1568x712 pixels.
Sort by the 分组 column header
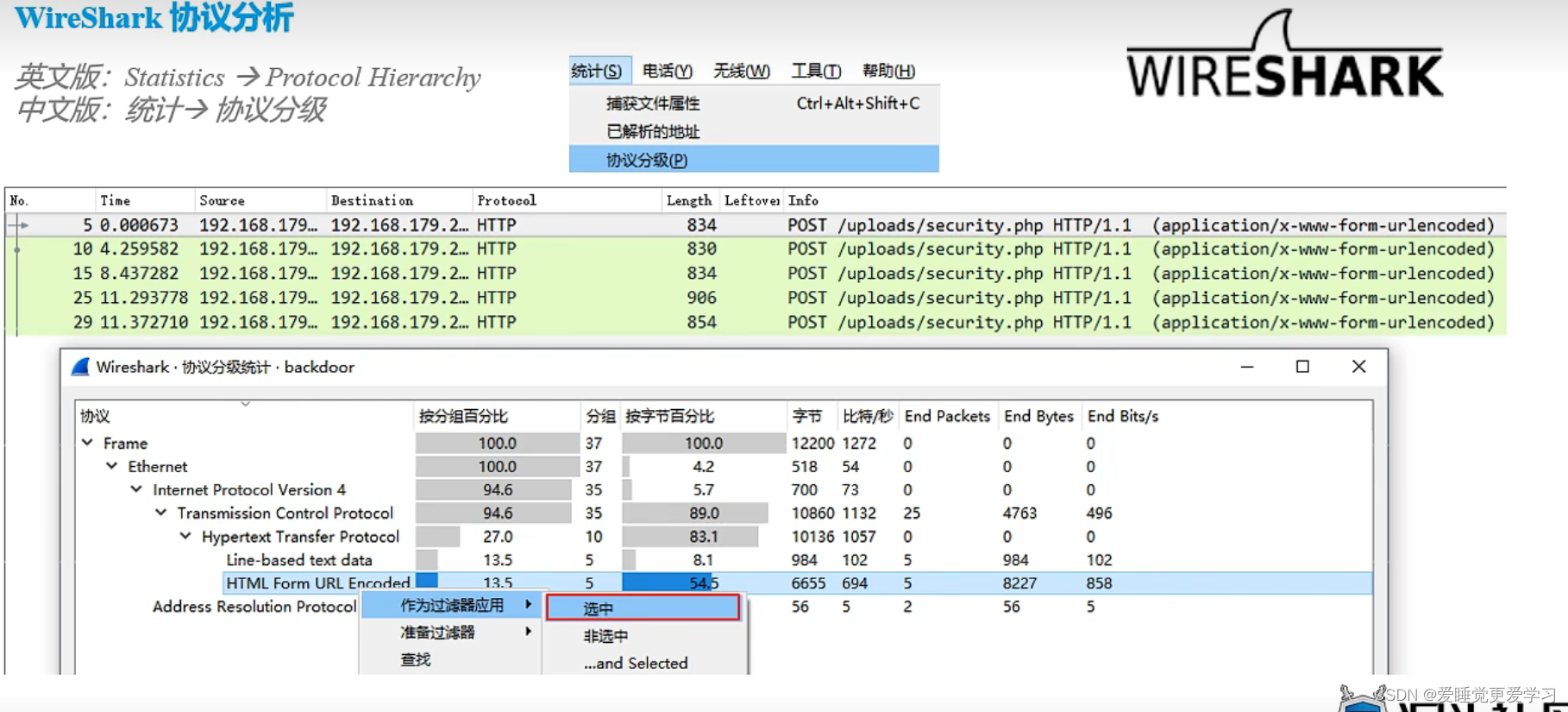[600, 416]
